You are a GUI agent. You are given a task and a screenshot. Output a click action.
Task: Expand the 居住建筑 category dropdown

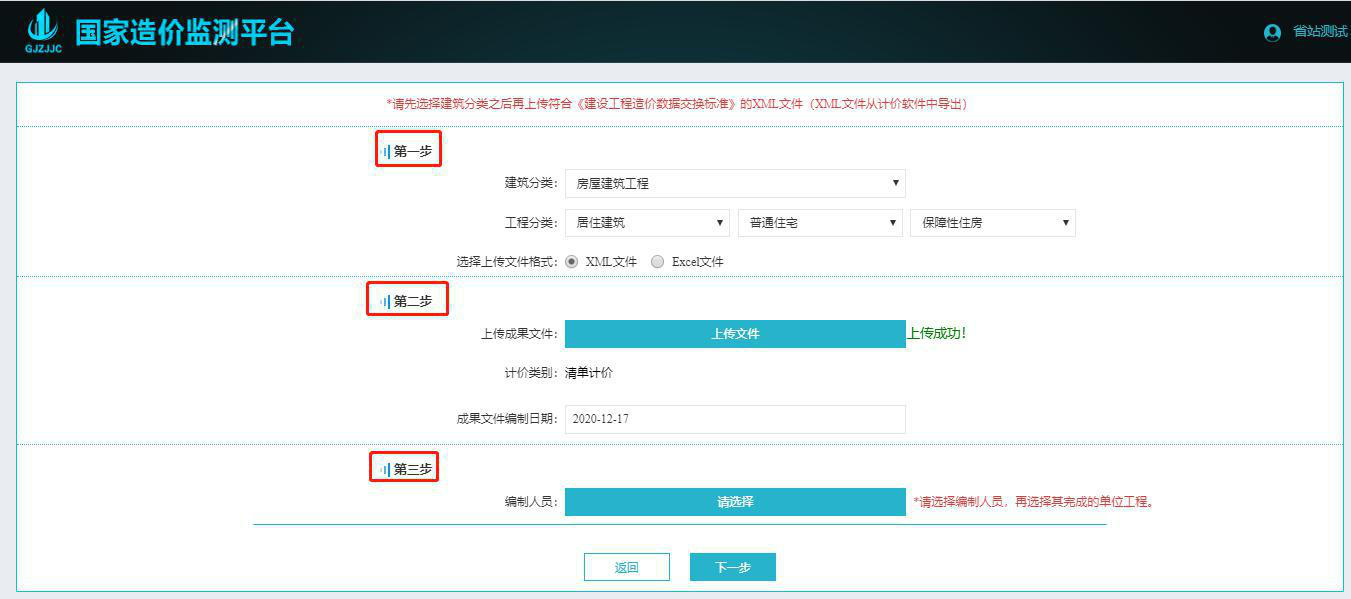click(647, 222)
